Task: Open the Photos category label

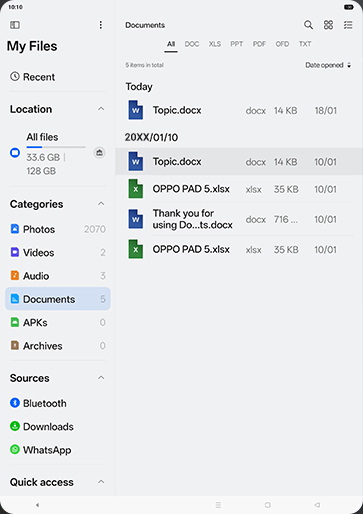Action: (x=39, y=229)
